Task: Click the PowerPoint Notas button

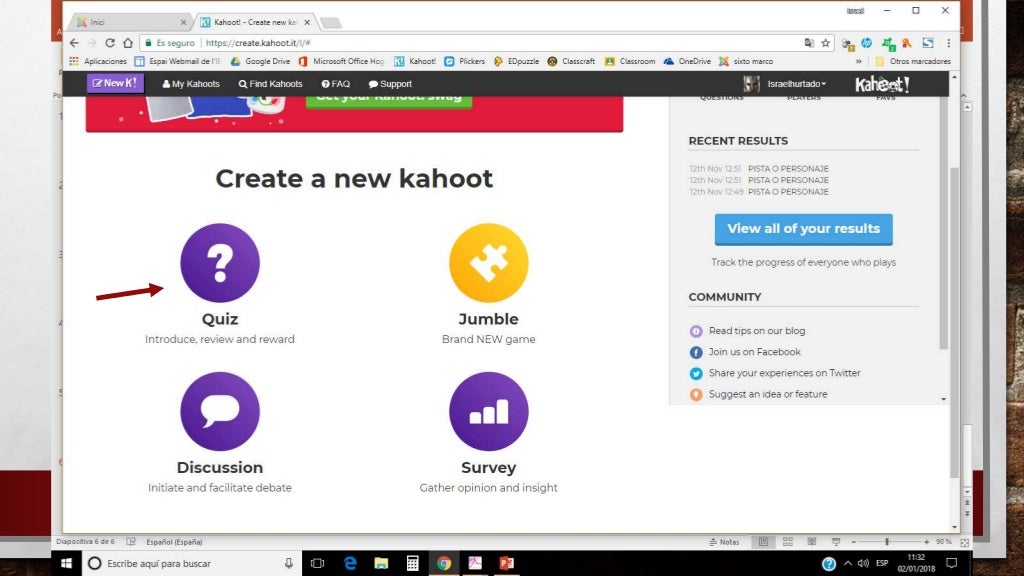Action: (724, 542)
